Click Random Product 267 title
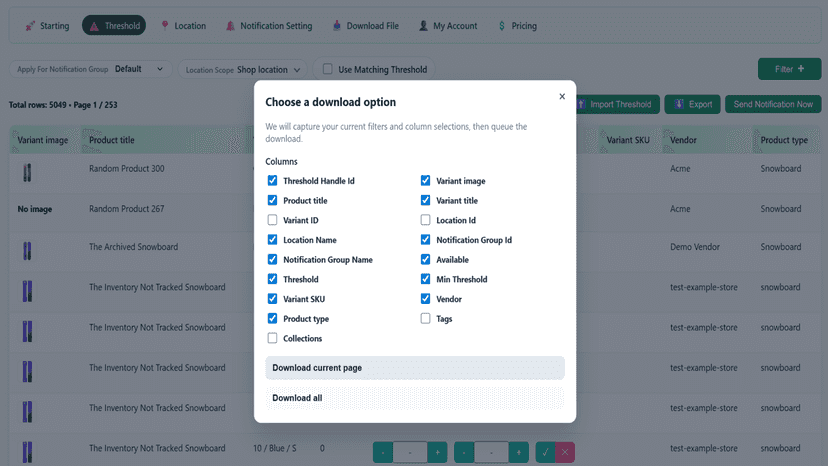Viewport: 828px width, 466px height. click(127, 209)
